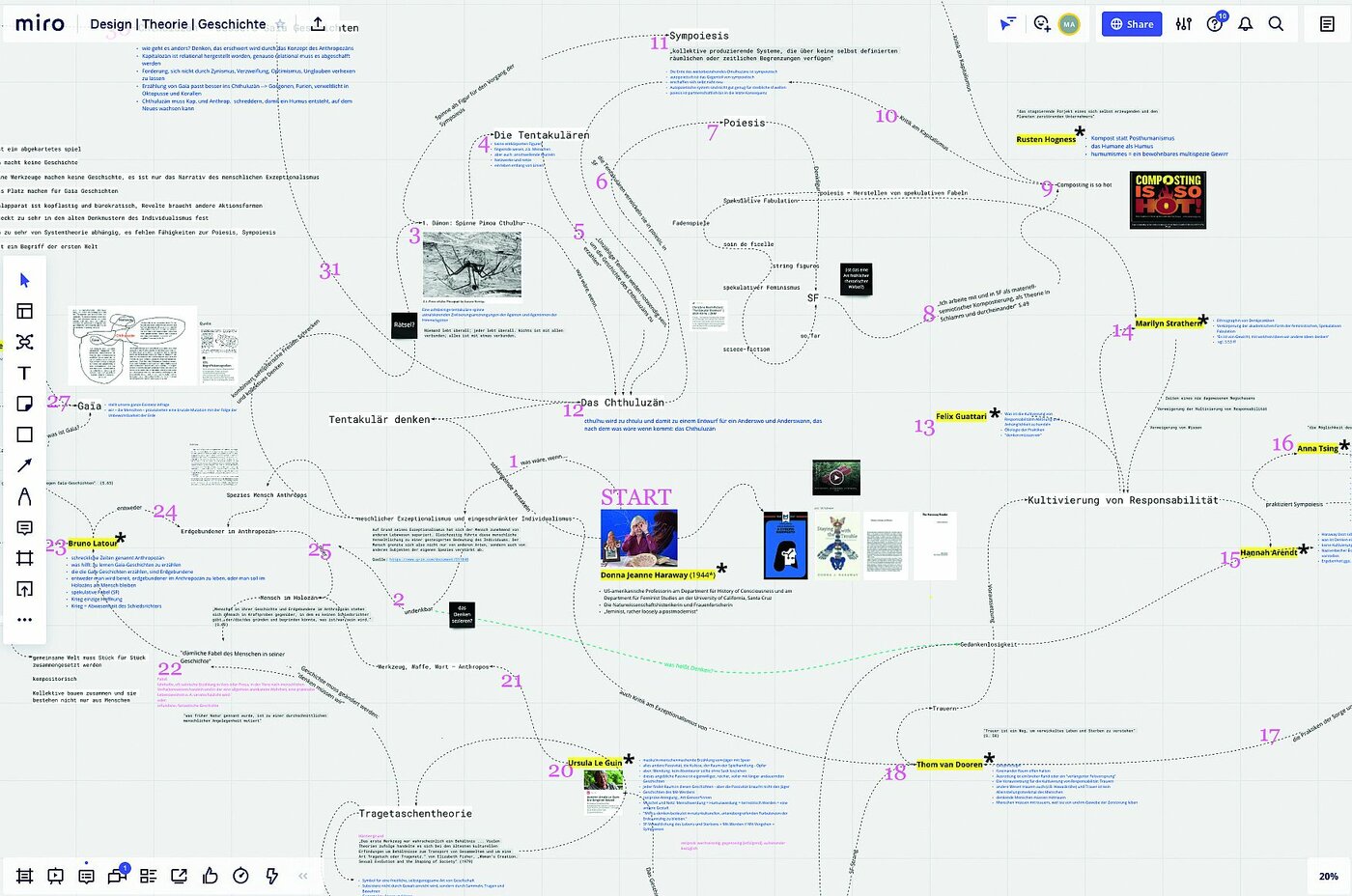Search the board

point(1277,24)
